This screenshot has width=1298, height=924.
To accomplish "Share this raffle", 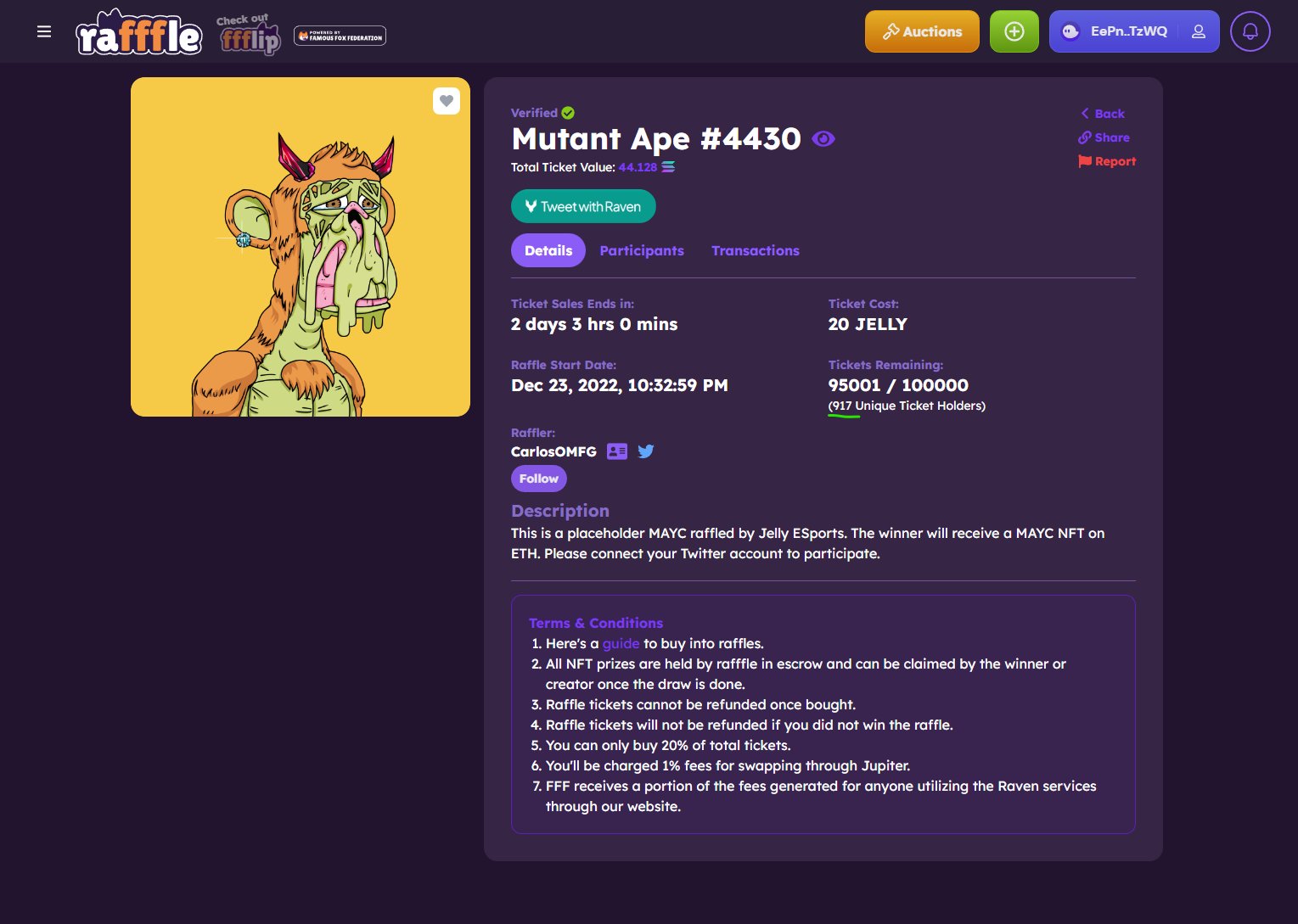I will (1104, 137).
